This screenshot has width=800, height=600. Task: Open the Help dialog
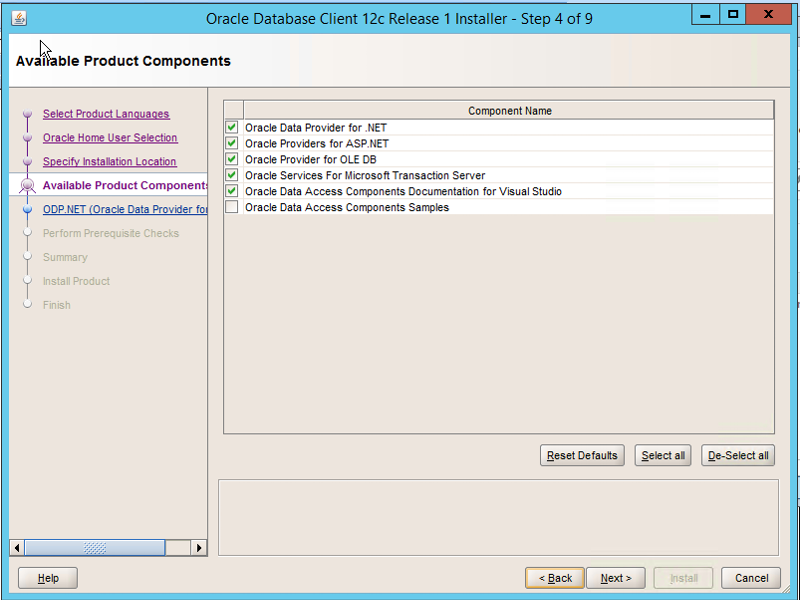(47, 577)
